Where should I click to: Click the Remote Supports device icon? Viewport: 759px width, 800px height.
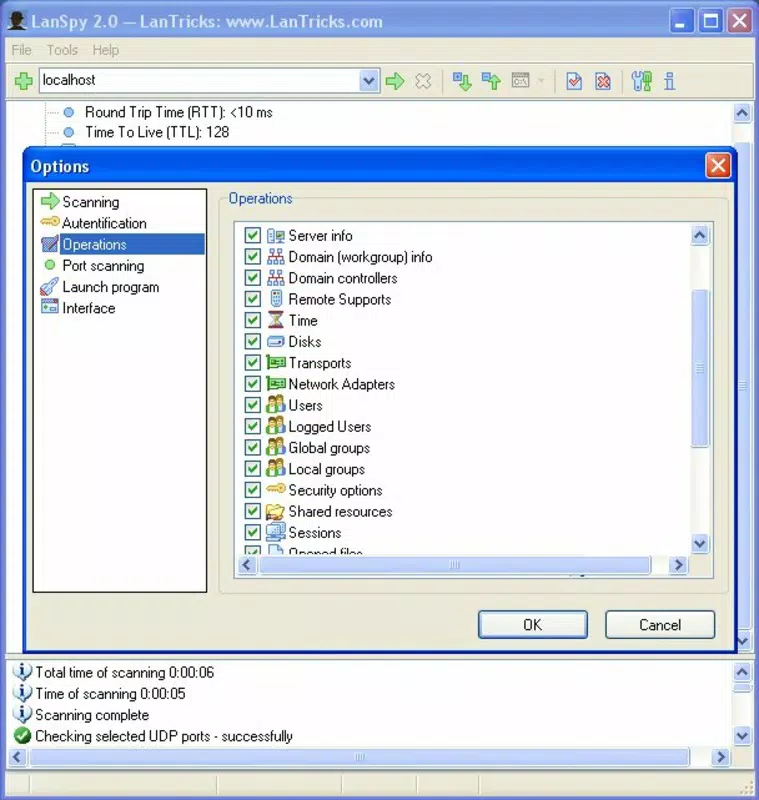(276, 298)
